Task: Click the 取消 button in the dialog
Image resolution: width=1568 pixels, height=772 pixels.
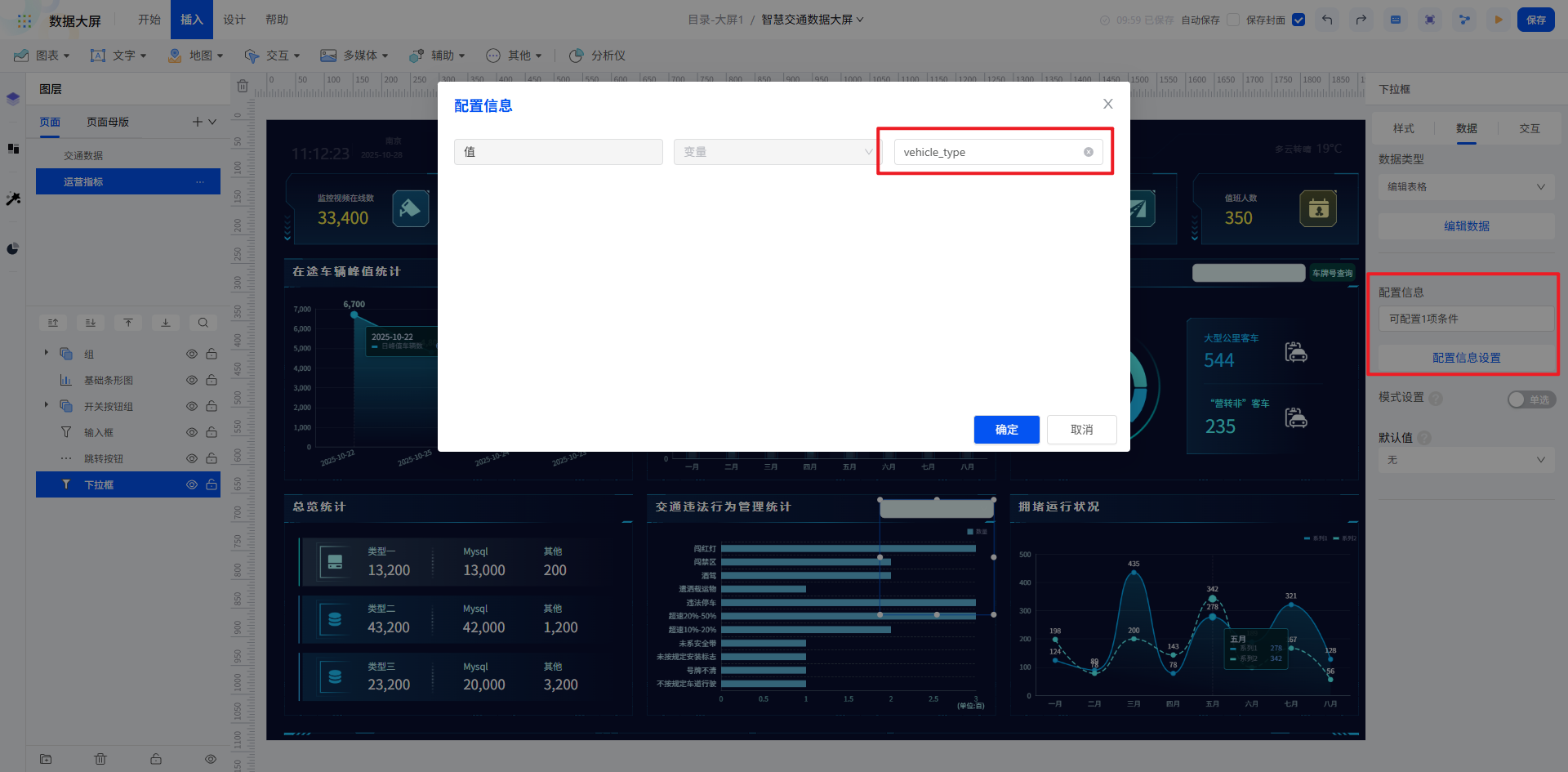Action: click(x=1081, y=430)
